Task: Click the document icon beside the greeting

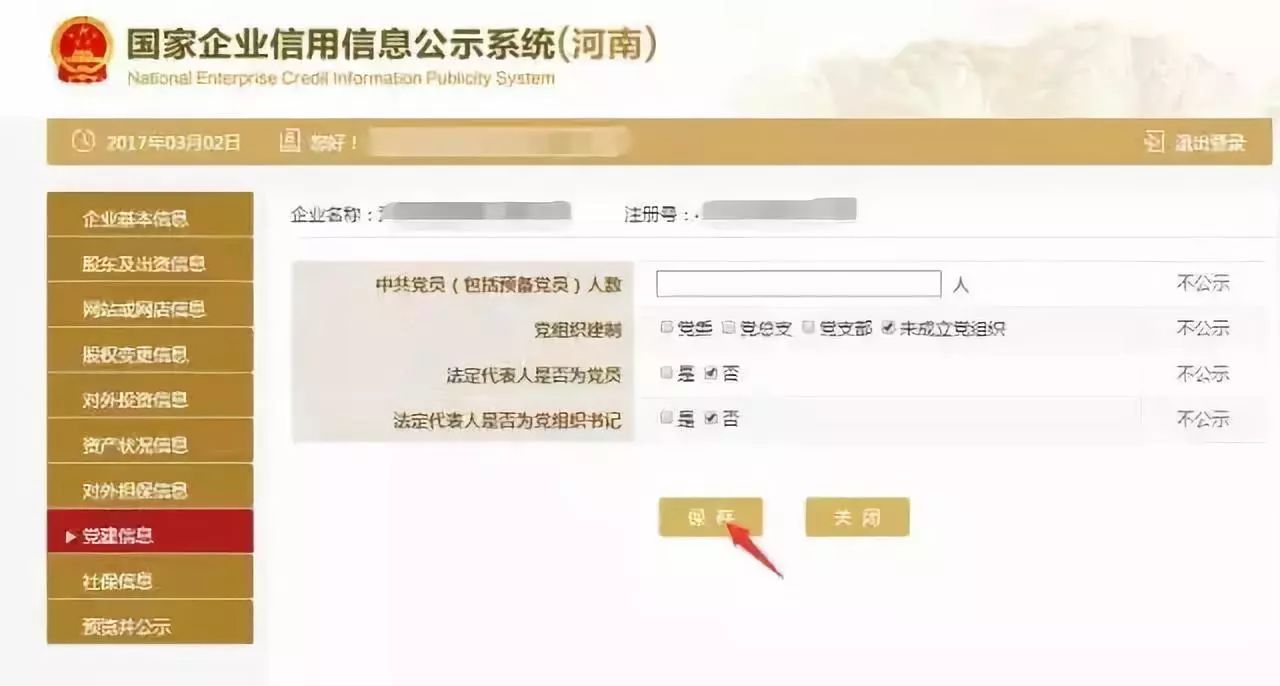Action: (x=290, y=141)
